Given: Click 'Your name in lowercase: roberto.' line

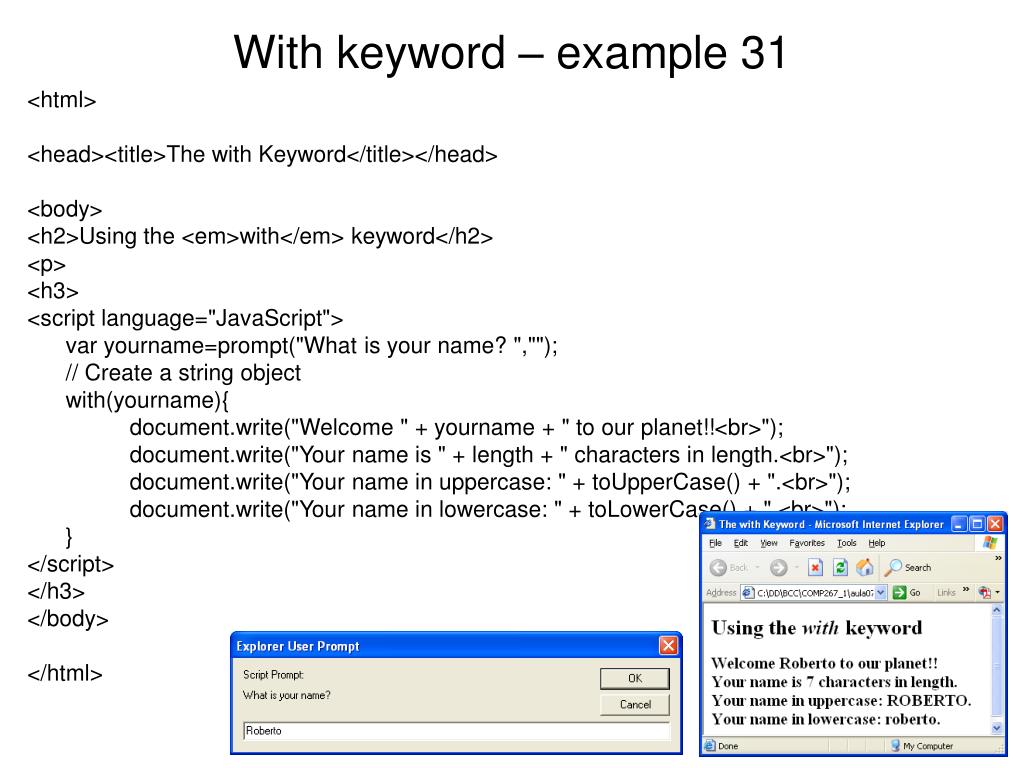Looking at the screenshot, I should point(825,720).
